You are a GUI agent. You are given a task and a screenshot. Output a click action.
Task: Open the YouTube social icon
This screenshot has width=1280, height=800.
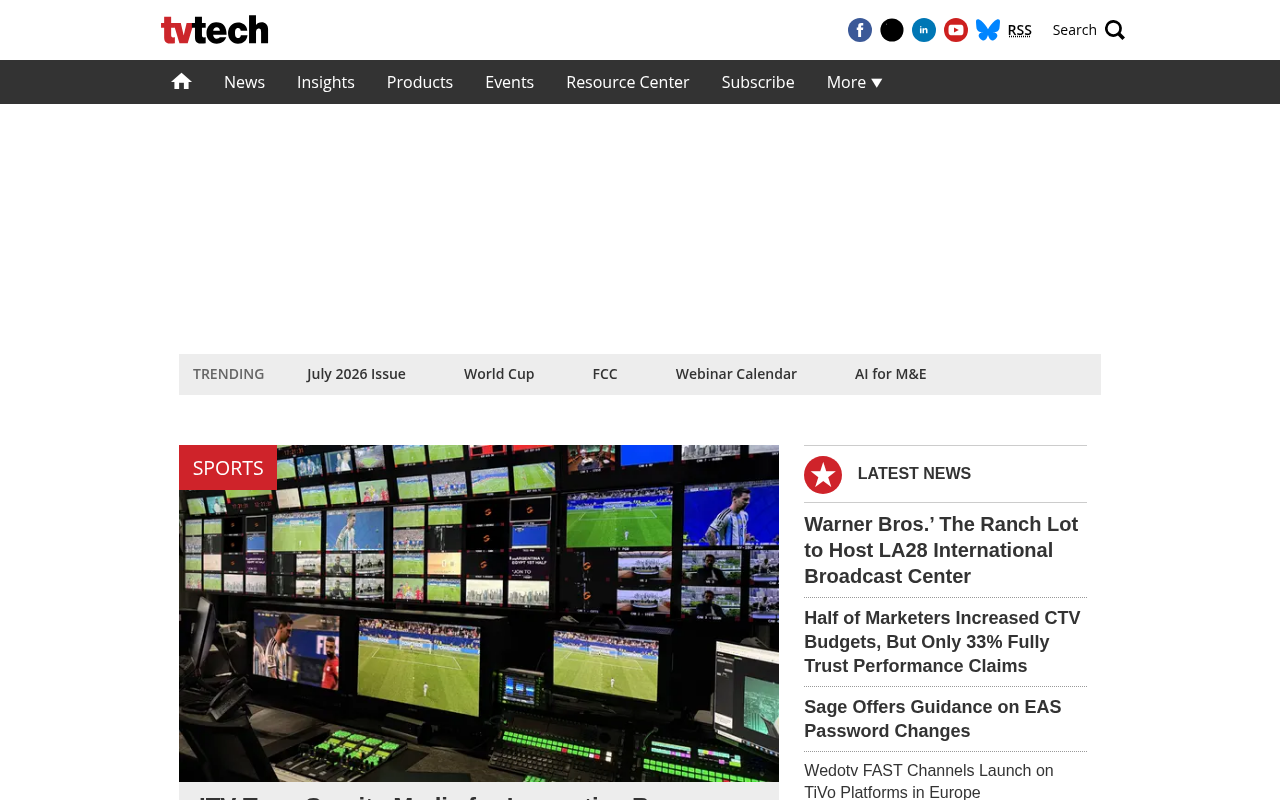pos(956,30)
